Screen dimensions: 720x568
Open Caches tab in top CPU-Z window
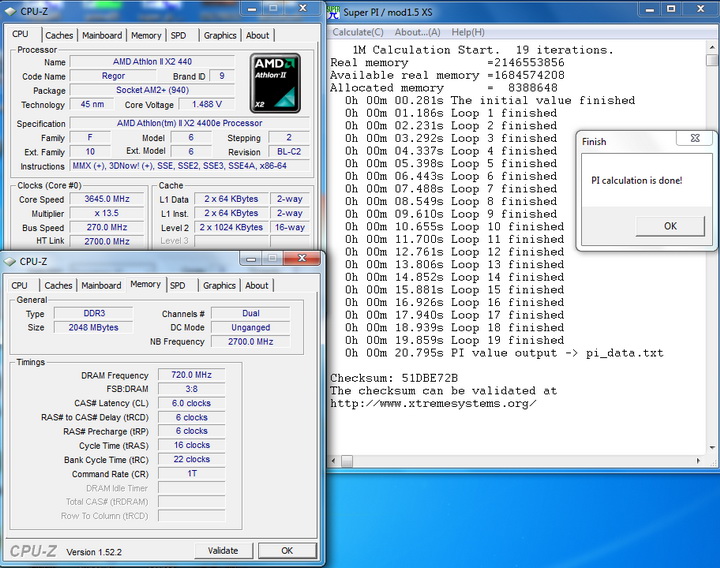tap(59, 35)
